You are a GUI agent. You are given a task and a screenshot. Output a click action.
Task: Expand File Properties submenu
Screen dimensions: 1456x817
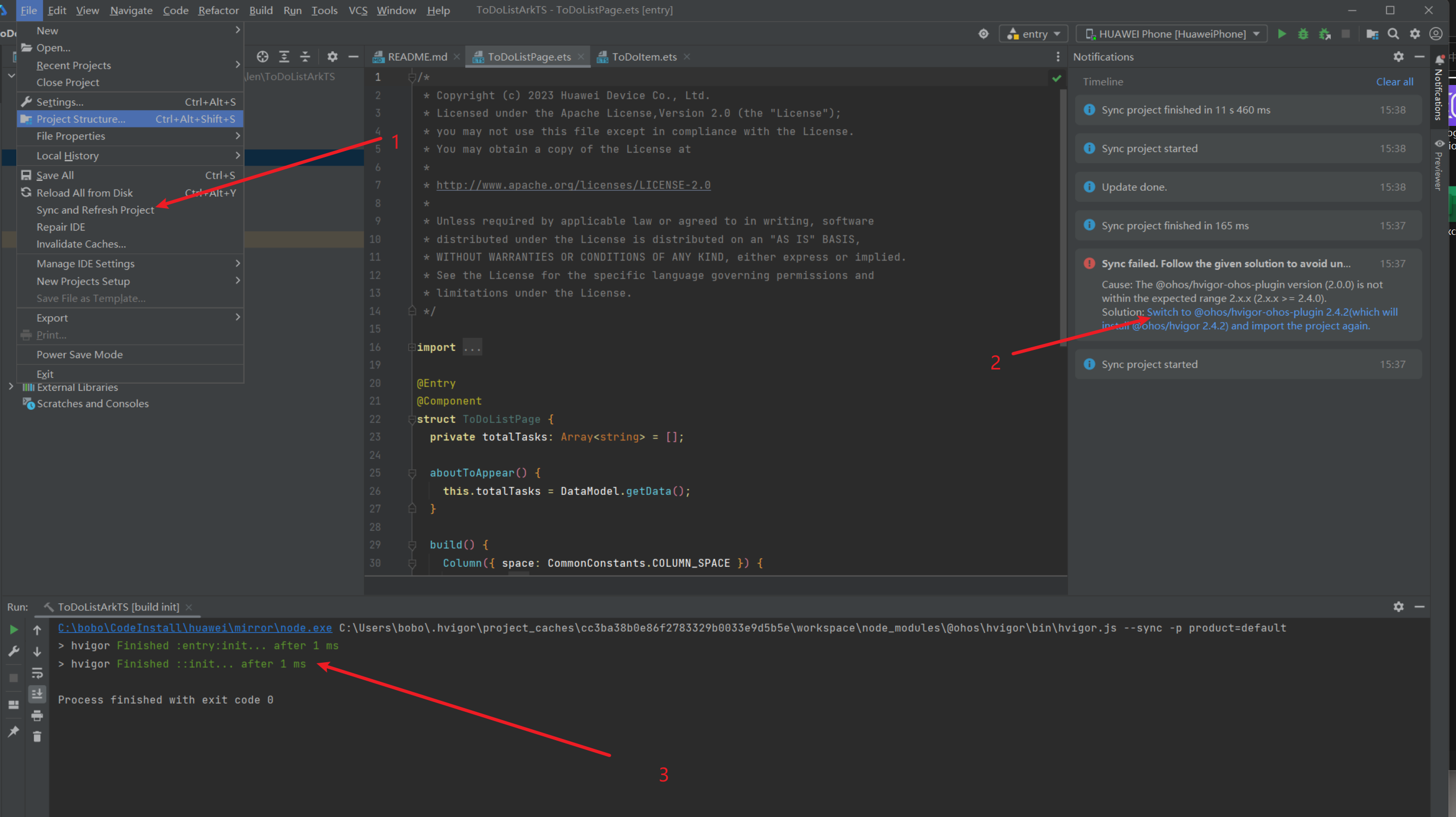[x=130, y=136]
